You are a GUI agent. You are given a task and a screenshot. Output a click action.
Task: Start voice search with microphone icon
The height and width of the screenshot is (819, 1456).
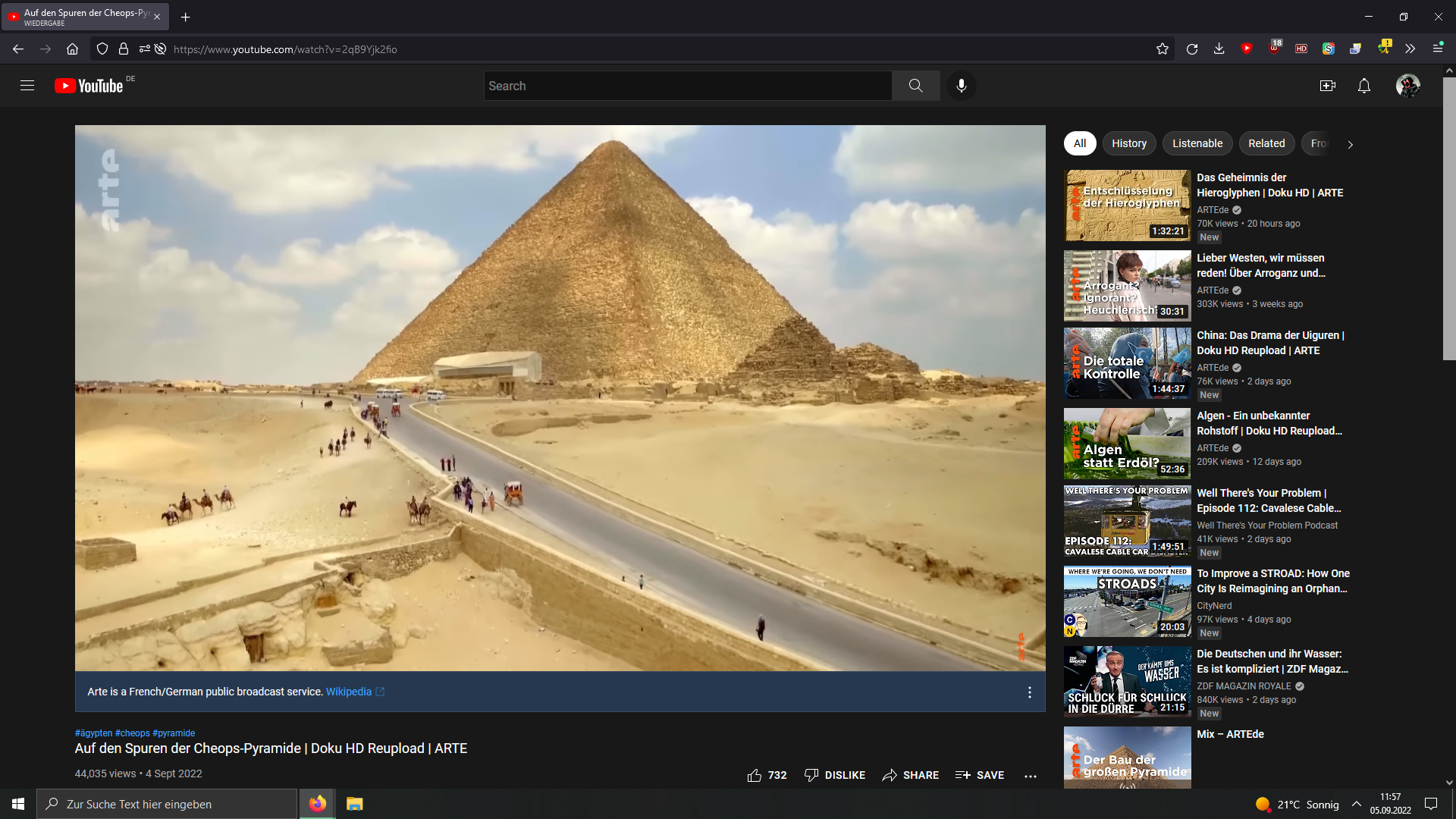coord(962,86)
